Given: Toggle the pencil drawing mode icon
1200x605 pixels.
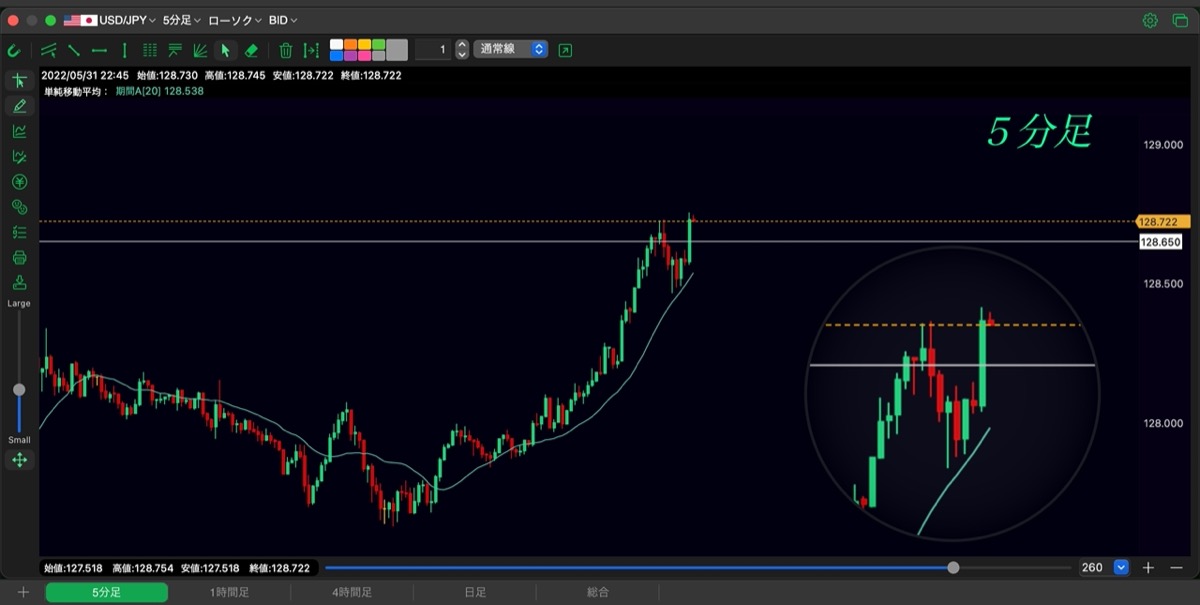Looking at the screenshot, I should pyautogui.click(x=19, y=106).
